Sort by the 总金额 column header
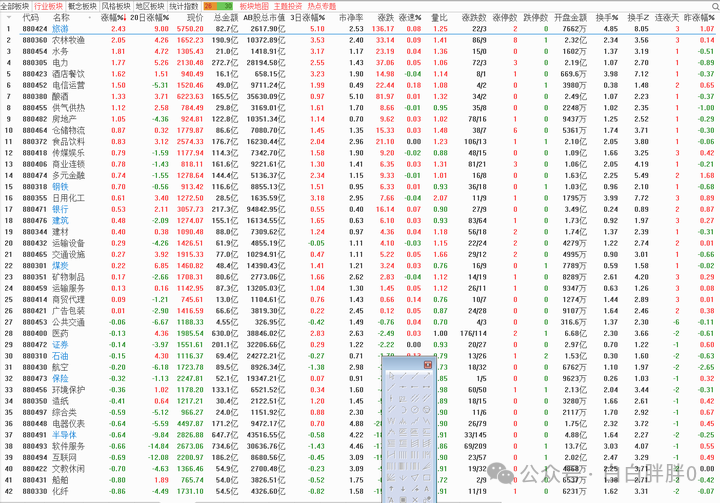 (226, 17)
